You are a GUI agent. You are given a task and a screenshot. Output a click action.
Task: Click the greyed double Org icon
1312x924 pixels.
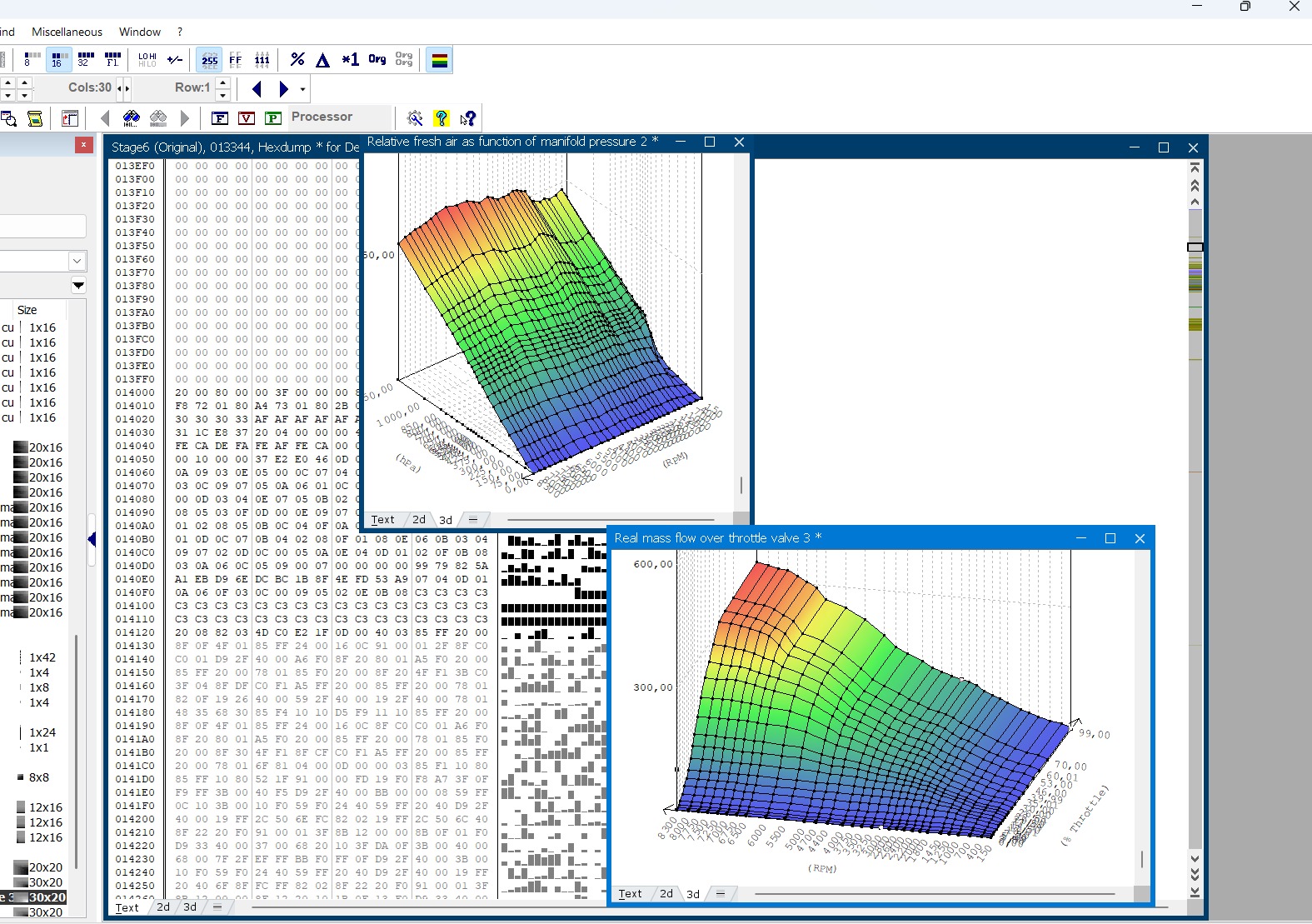tap(404, 60)
